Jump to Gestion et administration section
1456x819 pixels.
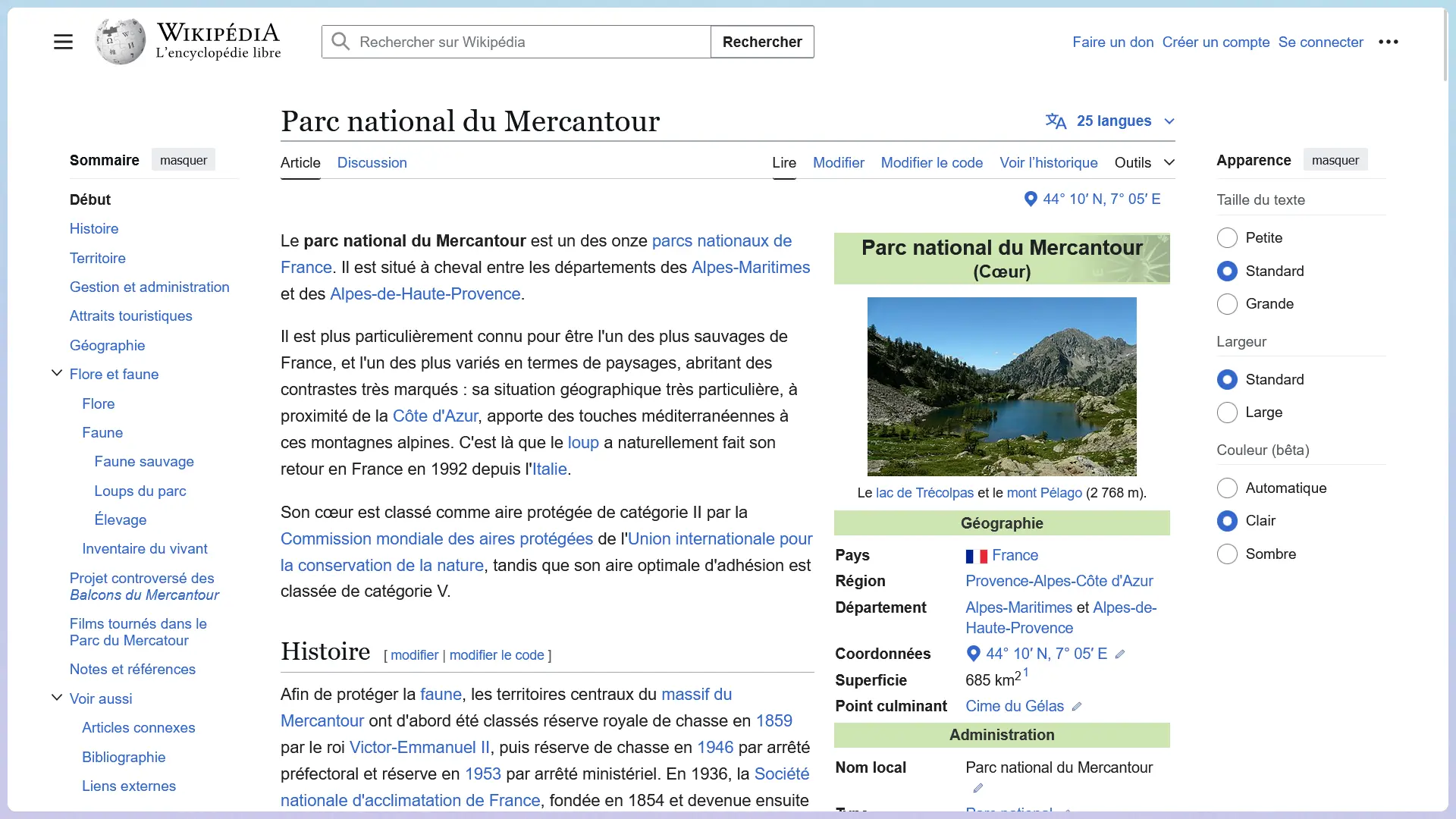[x=149, y=287]
